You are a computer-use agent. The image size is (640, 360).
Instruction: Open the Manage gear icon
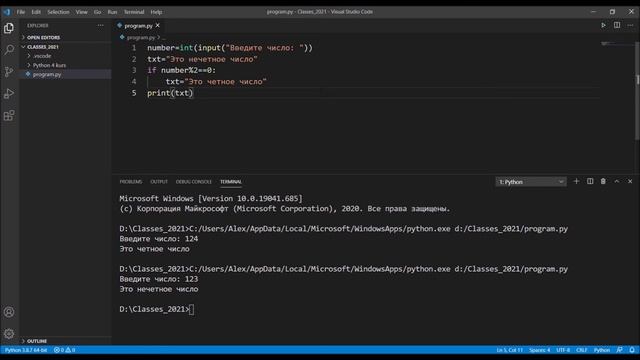click(x=9, y=334)
